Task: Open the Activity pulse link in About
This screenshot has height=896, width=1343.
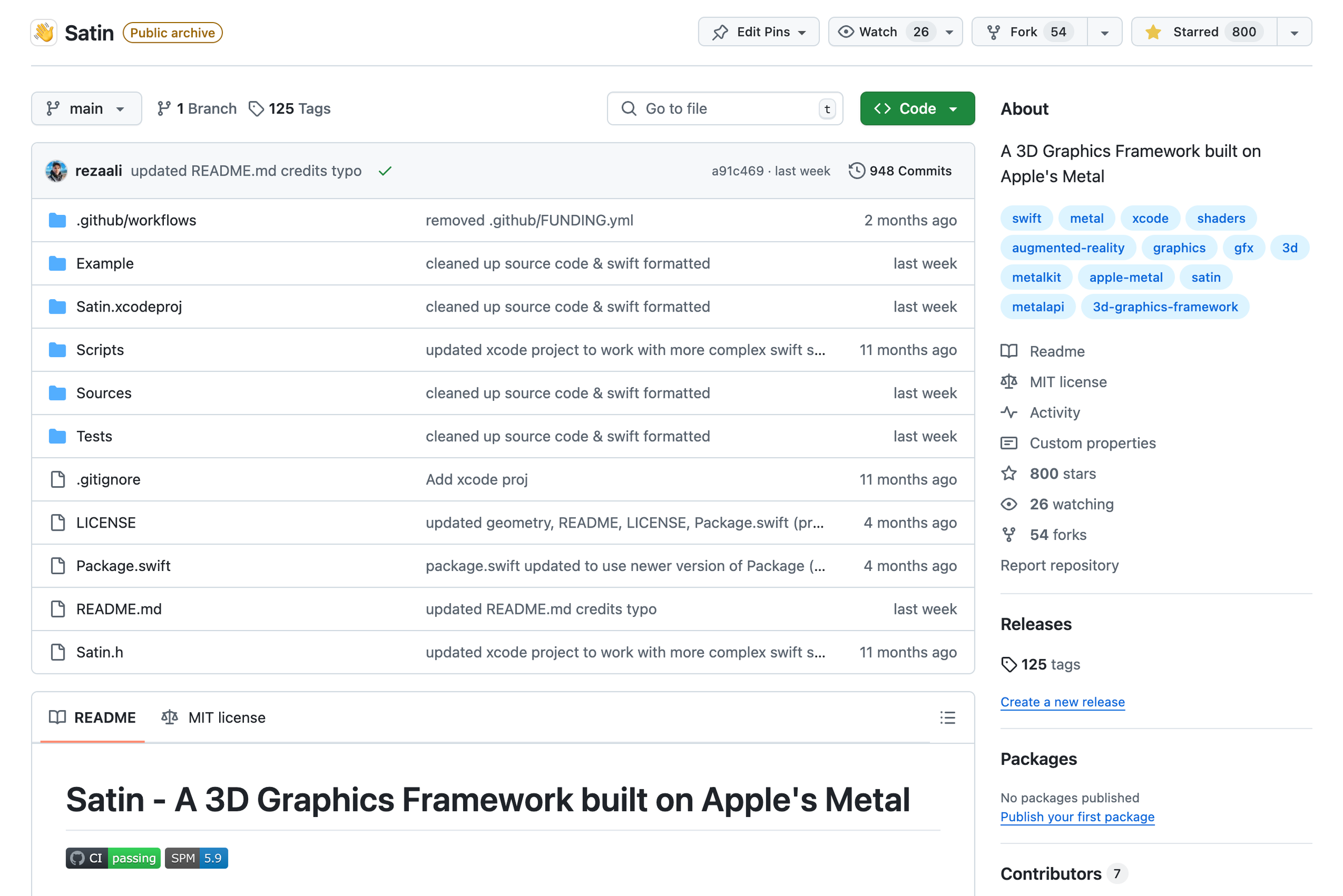Action: pos(1054,413)
